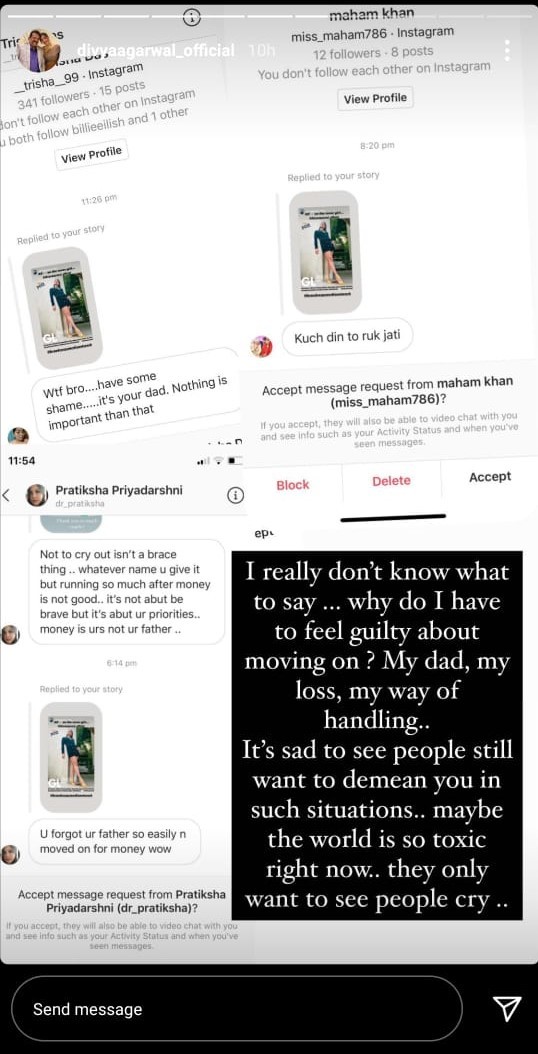This screenshot has width=538, height=1054.
Task: Click View Profile under _trisha__99
Action: point(91,155)
